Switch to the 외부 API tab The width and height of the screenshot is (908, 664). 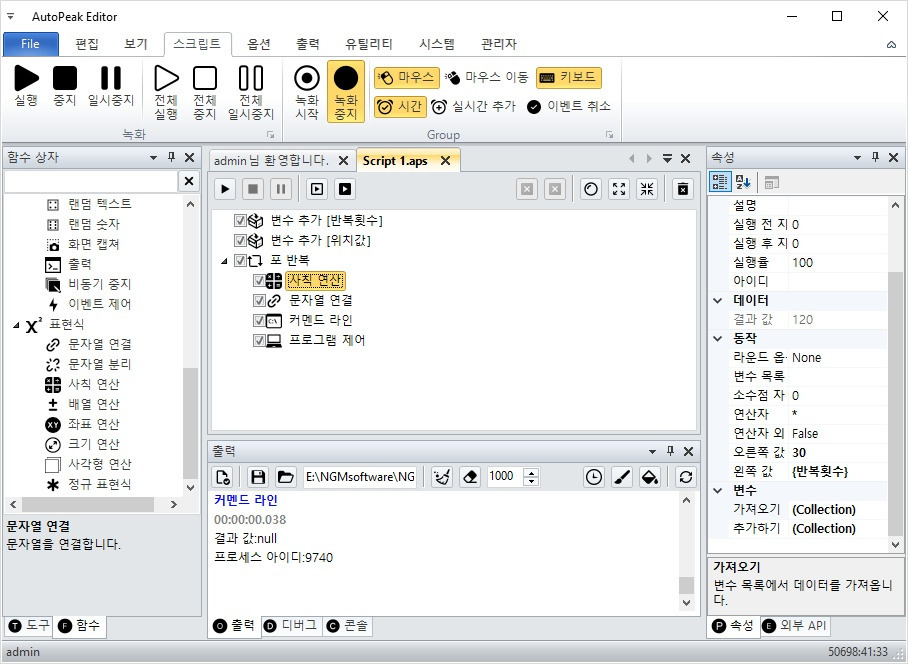tap(794, 625)
